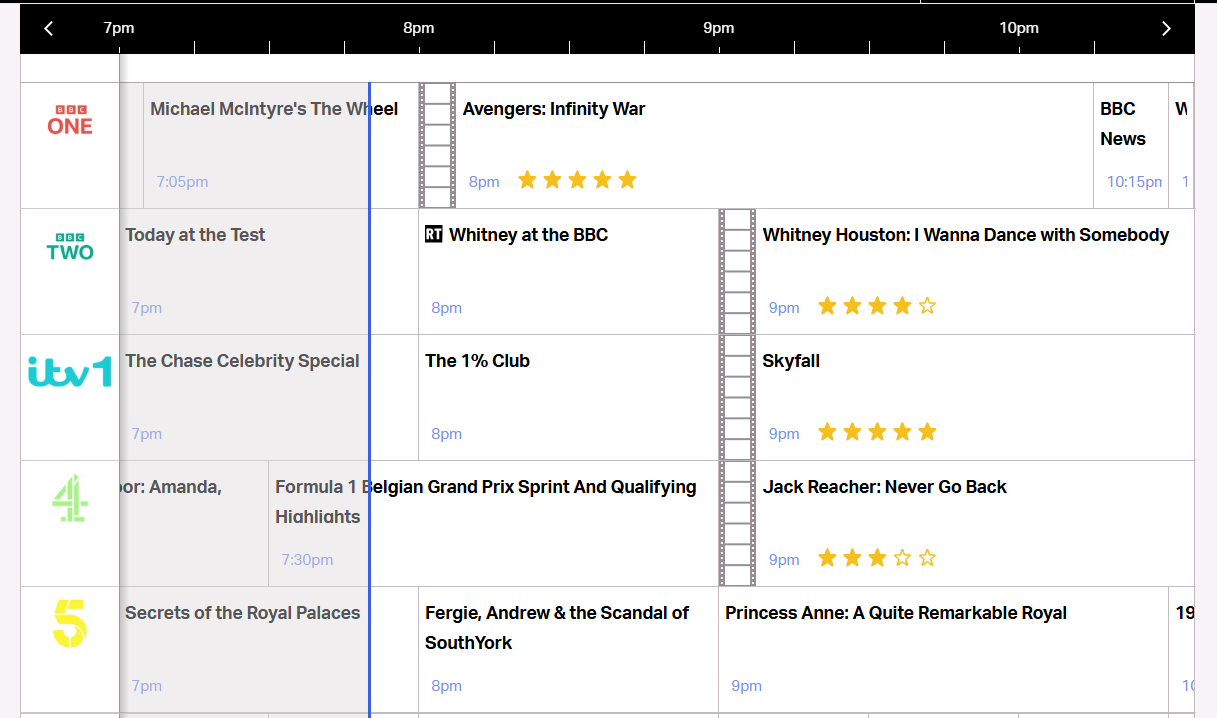Viewport: 1217px width, 718px height.
Task: Click the 7pm time under The Chase Celebrity Special
Action: [x=146, y=434]
